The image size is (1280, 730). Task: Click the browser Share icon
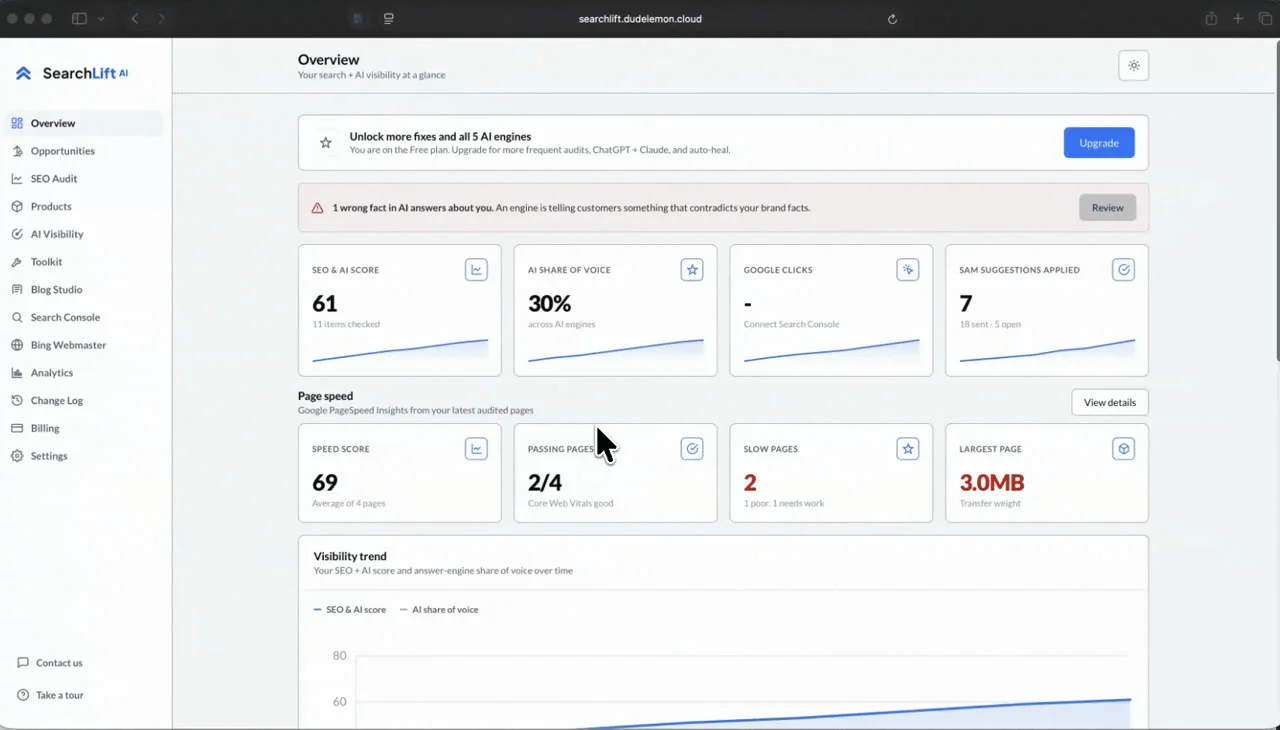coord(1211,19)
